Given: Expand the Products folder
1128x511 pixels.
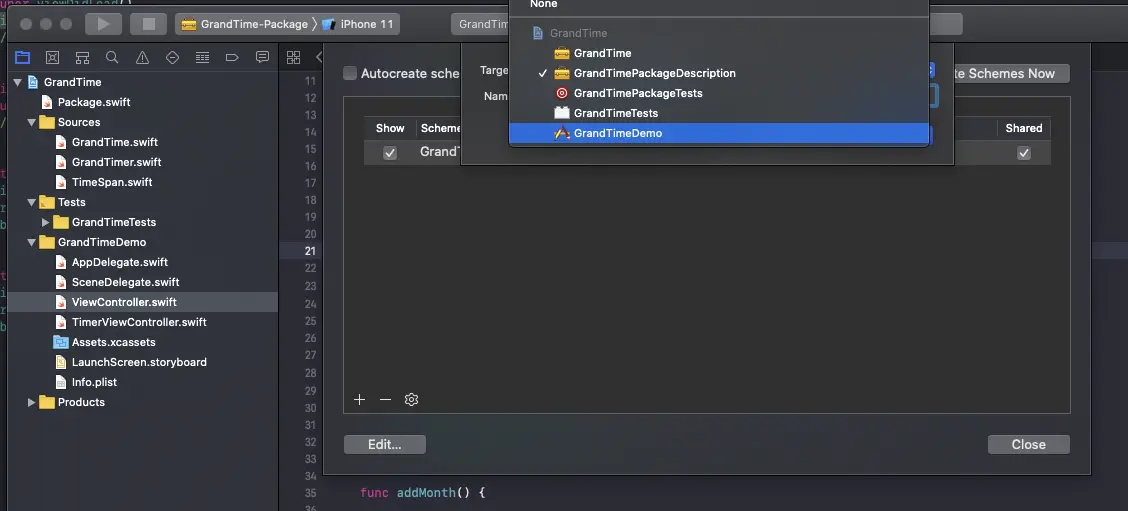Looking at the screenshot, I should pyautogui.click(x=32, y=402).
